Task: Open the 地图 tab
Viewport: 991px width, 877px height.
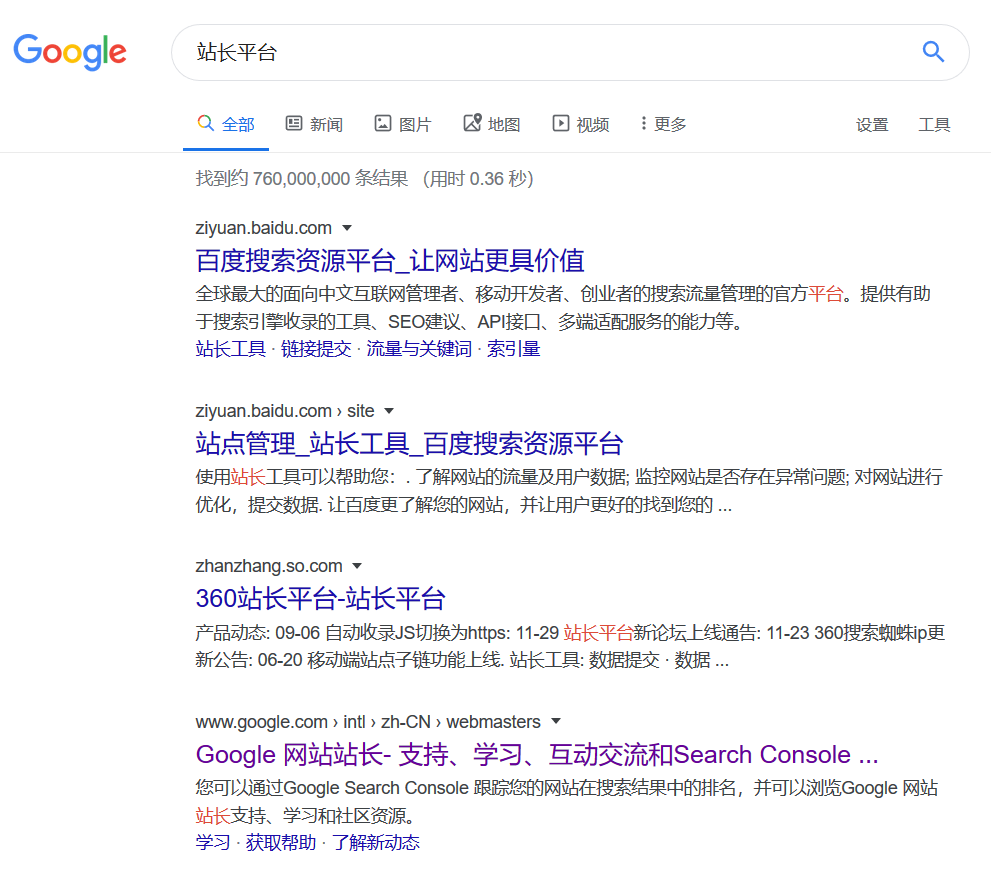Action: 492,124
